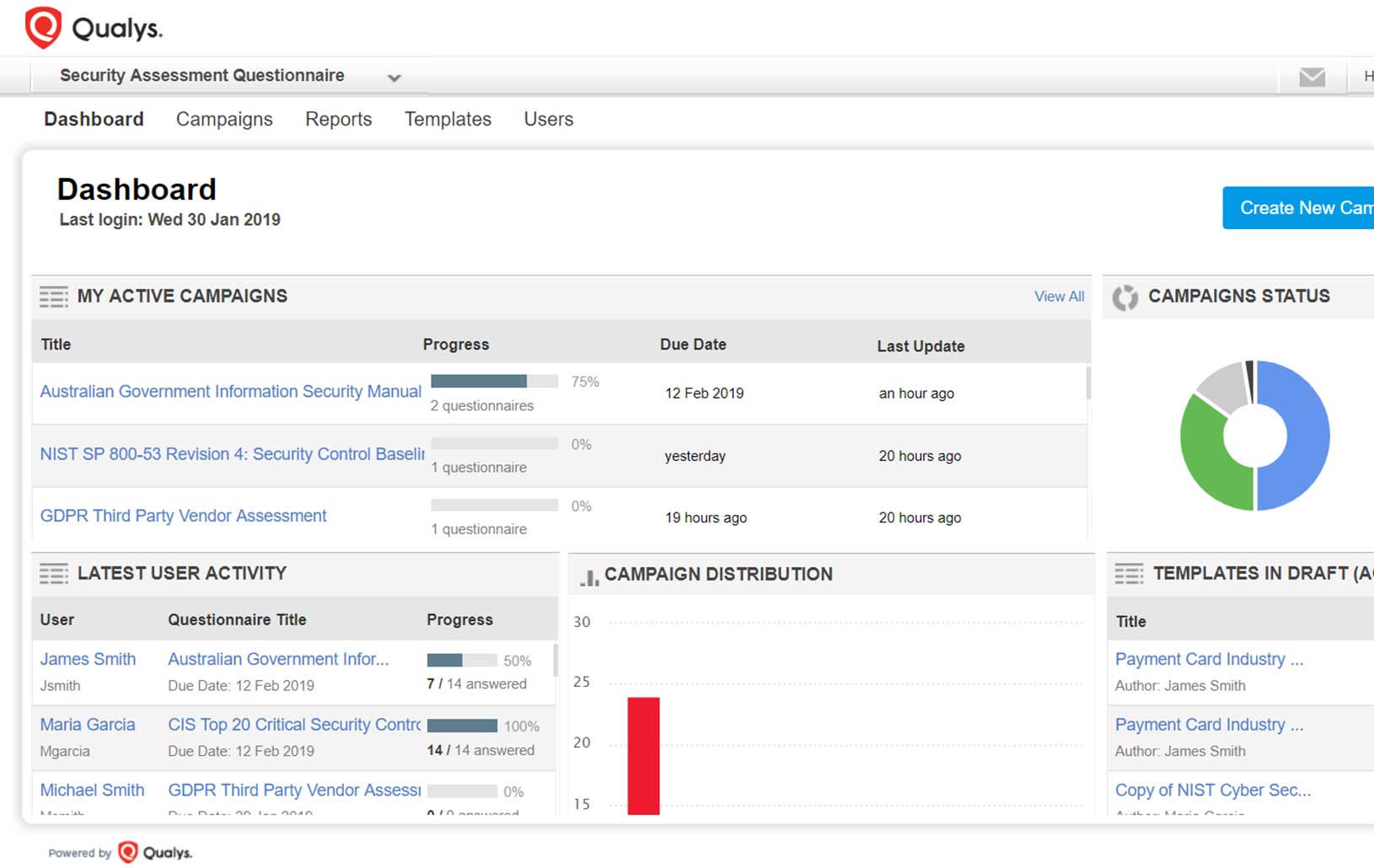
Task: Open Australian Government Information Security Manual campaign
Action: coord(230,392)
